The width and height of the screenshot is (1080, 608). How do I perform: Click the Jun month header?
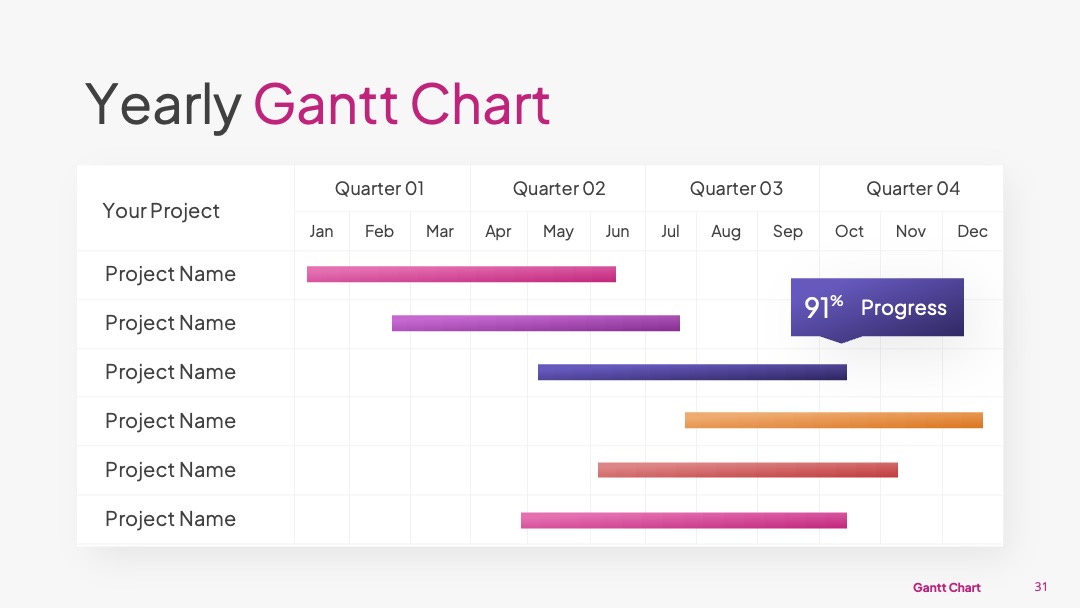pos(617,231)
